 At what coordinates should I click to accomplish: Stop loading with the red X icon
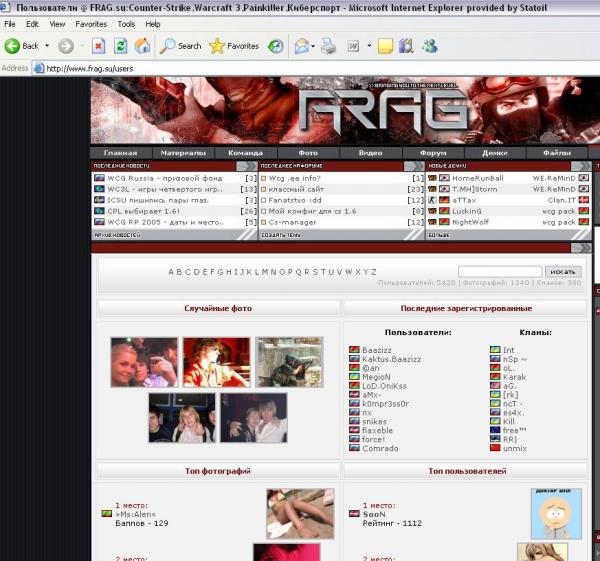point(98,46)
